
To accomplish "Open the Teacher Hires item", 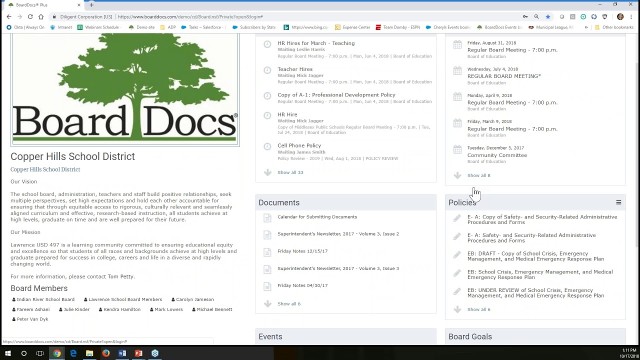I will point(295,69).
